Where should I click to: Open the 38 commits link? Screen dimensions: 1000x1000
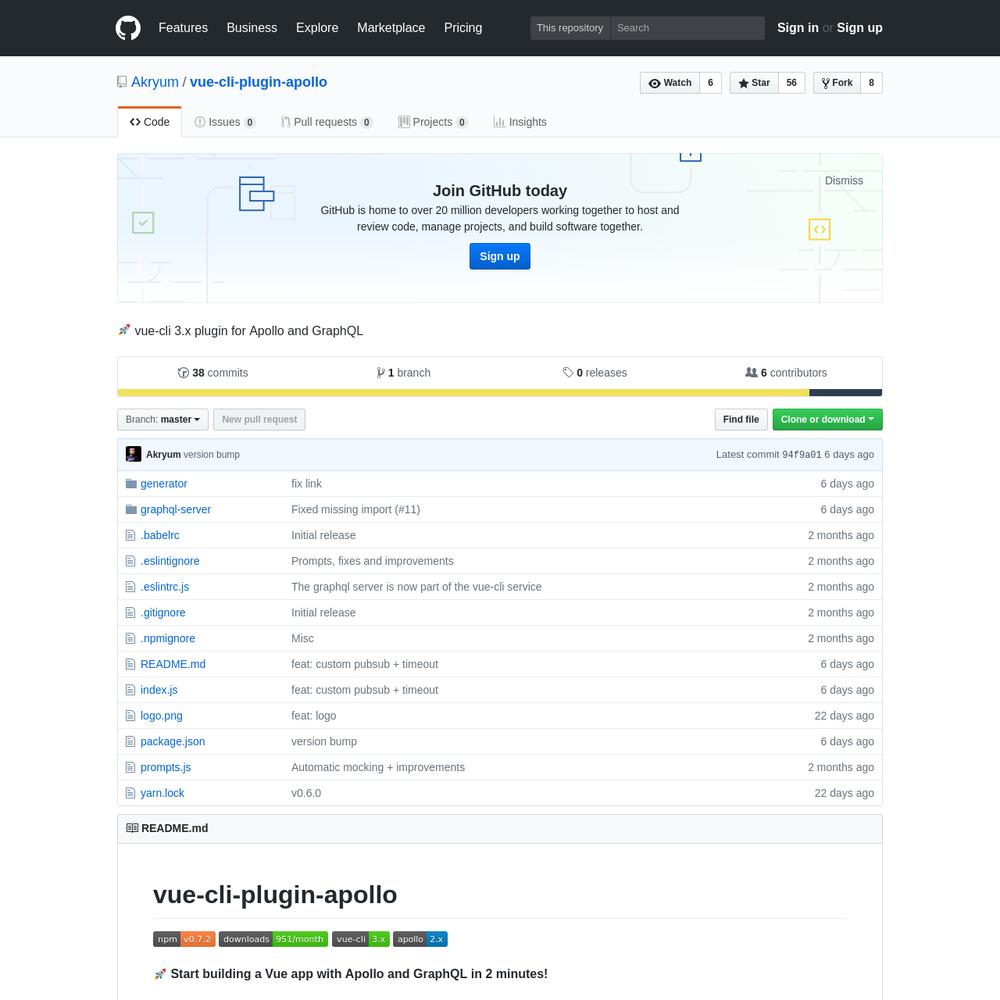click(x=213, y=372)
